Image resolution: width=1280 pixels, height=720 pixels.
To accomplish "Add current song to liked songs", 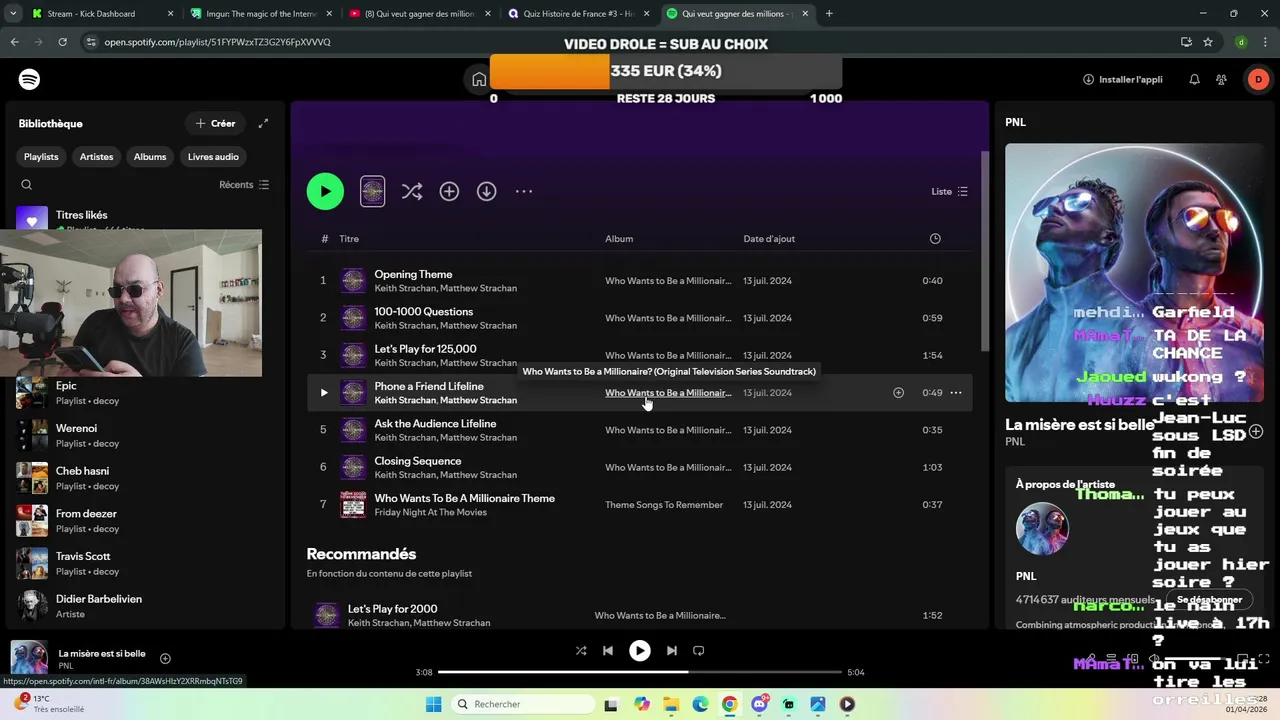I will coord(165,658).
